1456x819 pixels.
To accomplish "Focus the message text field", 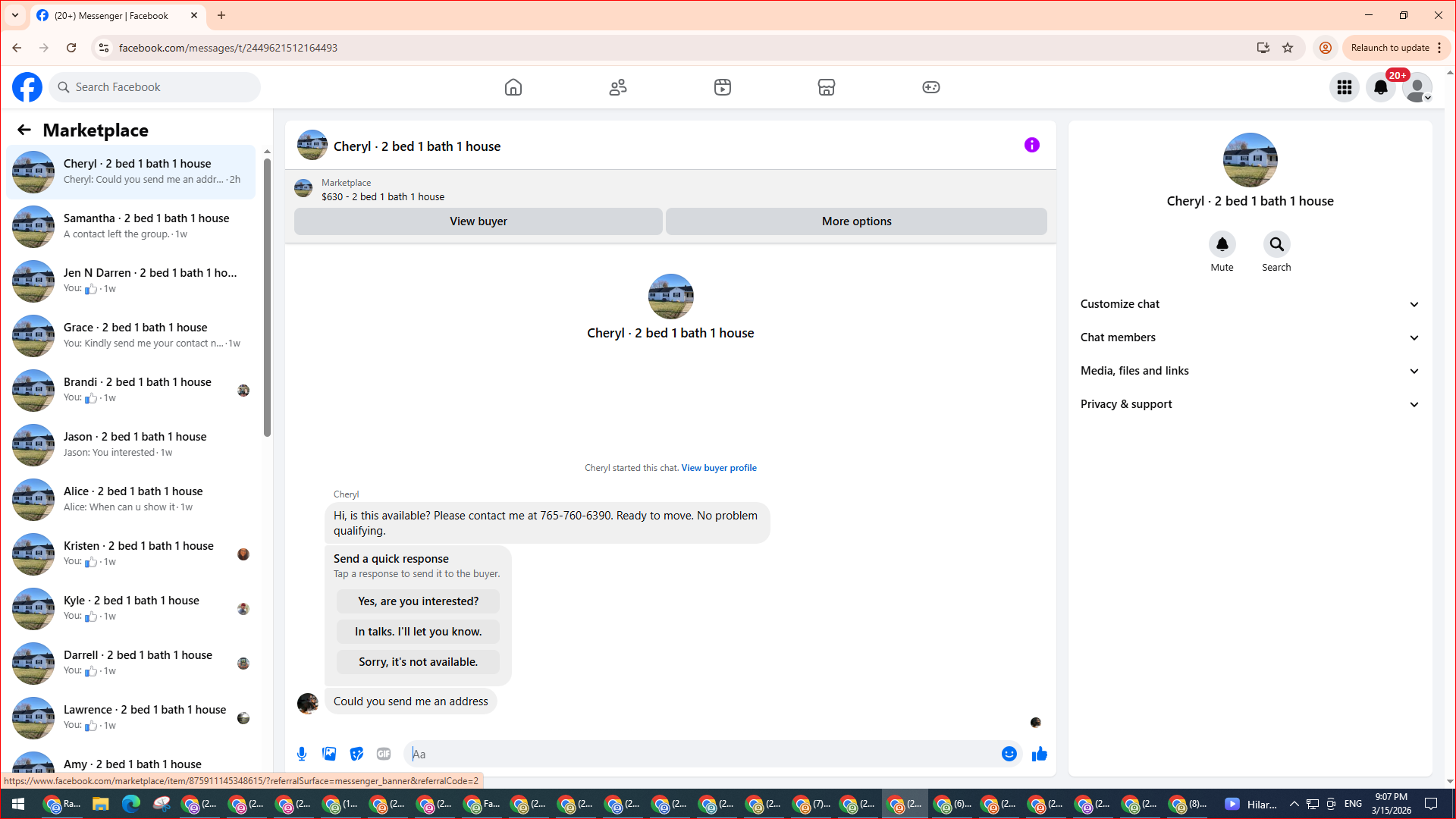I will coord(703,754).
